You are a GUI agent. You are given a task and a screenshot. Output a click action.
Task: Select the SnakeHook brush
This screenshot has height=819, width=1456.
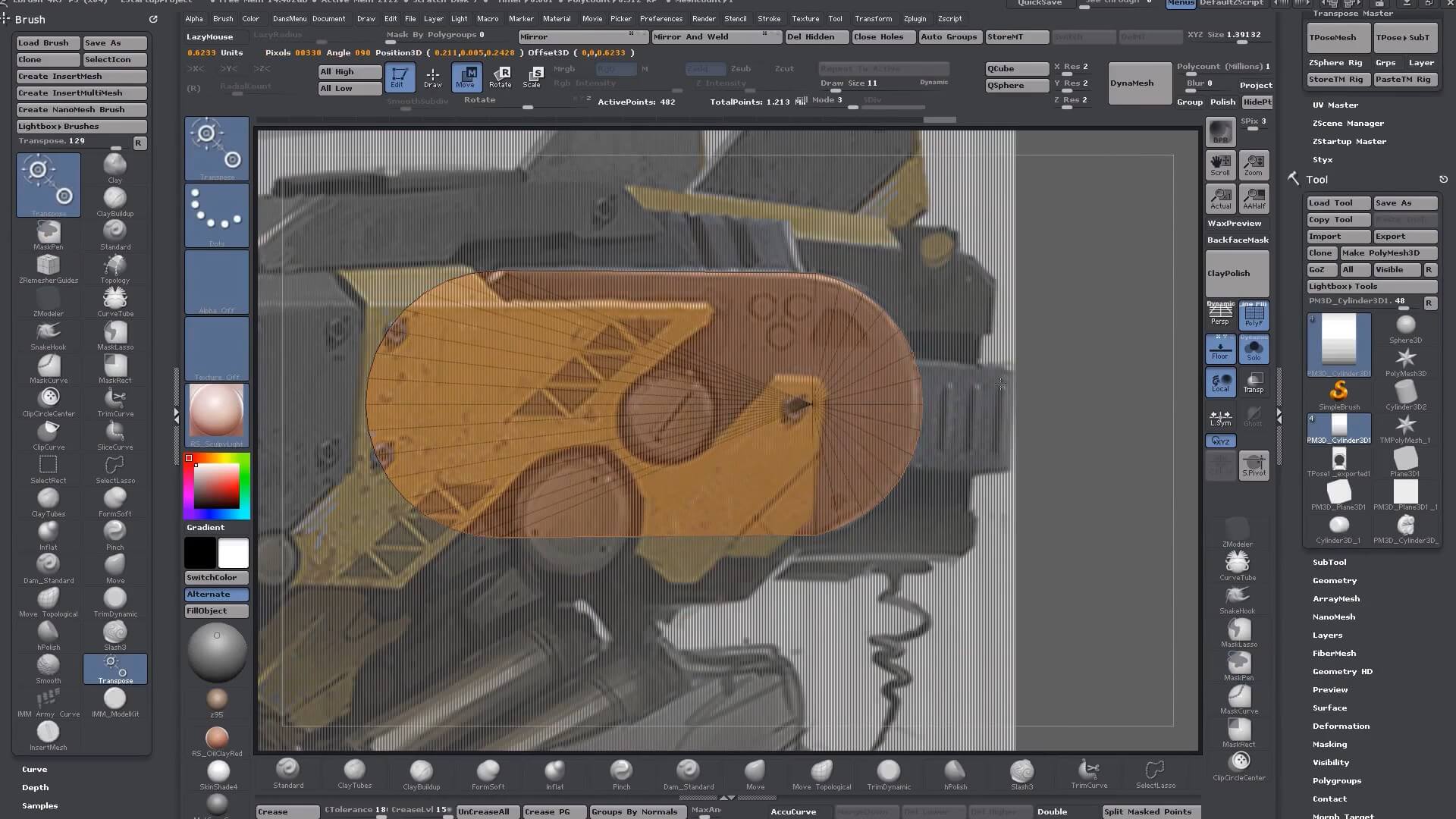click(x=48, y=332)
